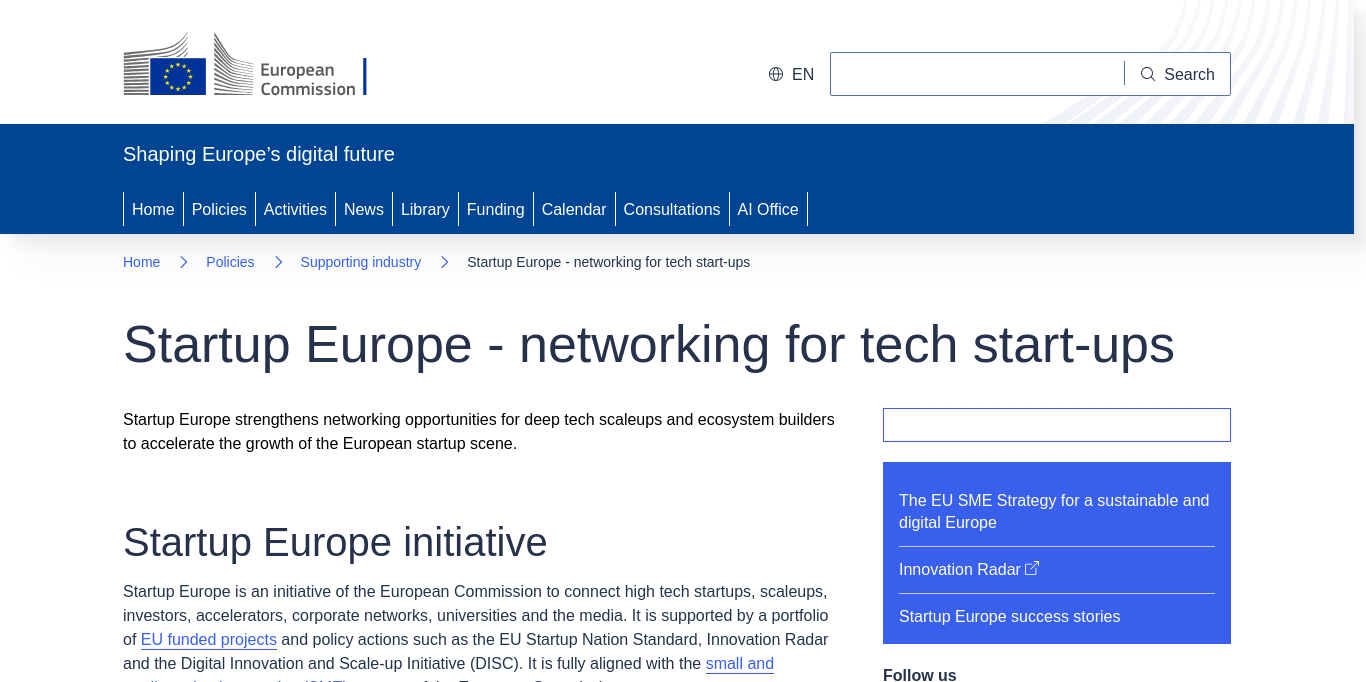Follow the Supporting industry breadcrumb link

point(361,262)
